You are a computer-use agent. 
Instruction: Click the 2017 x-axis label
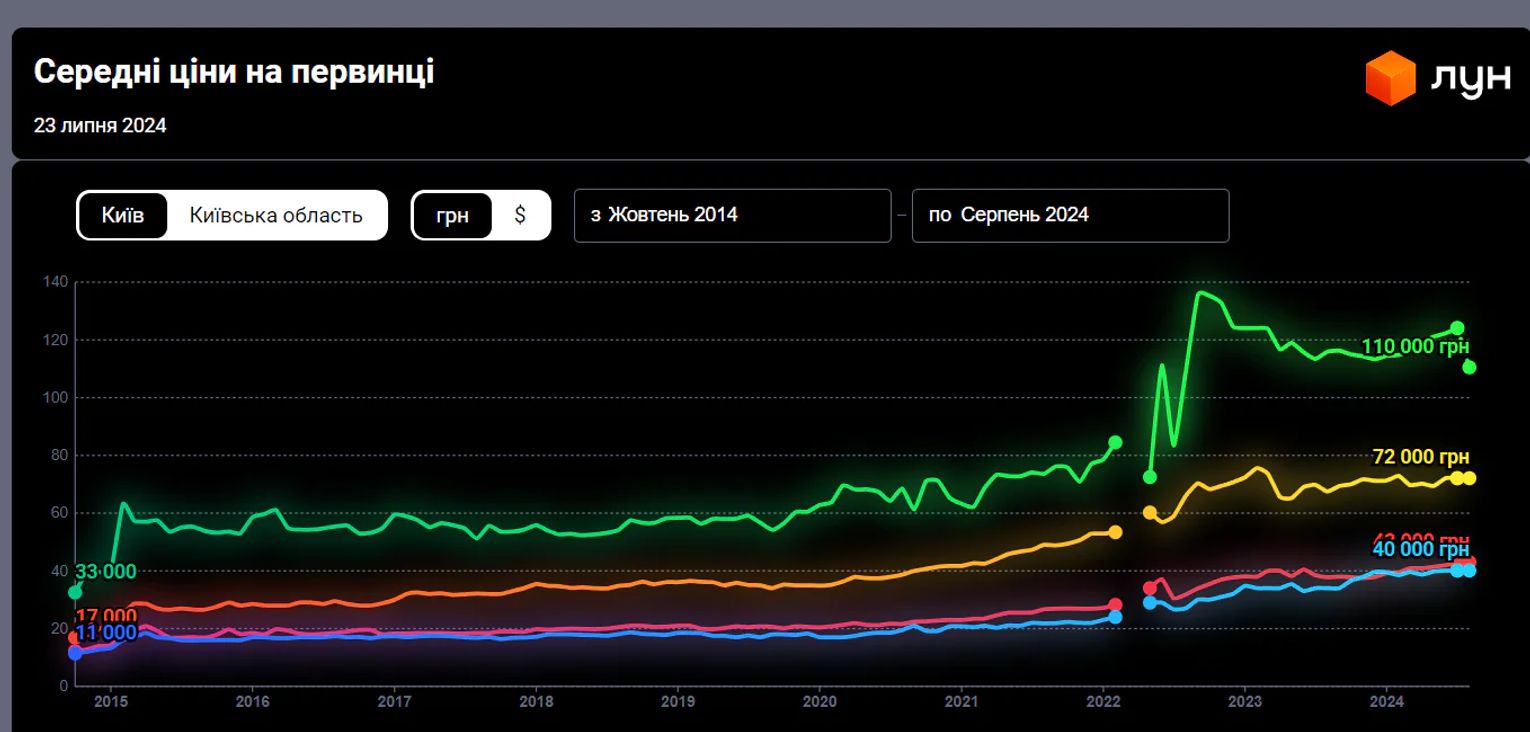pyautogui.click(x=394, y=702)
